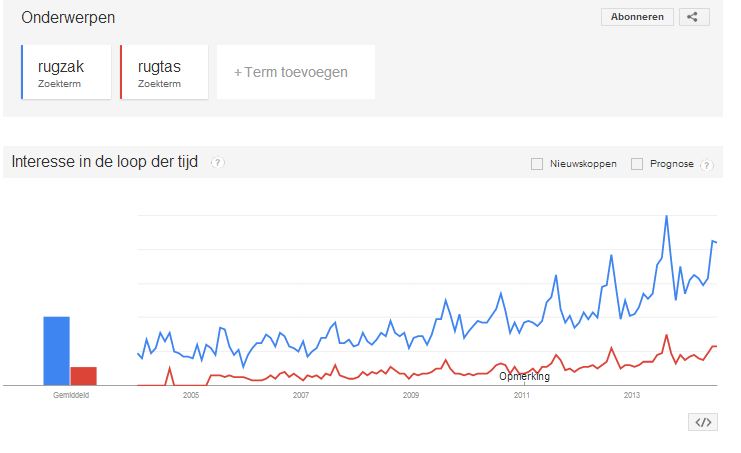This screenshot has width=741, height=453.
Task: Click the 2007 year label on axis
Action: coord(301,396)
